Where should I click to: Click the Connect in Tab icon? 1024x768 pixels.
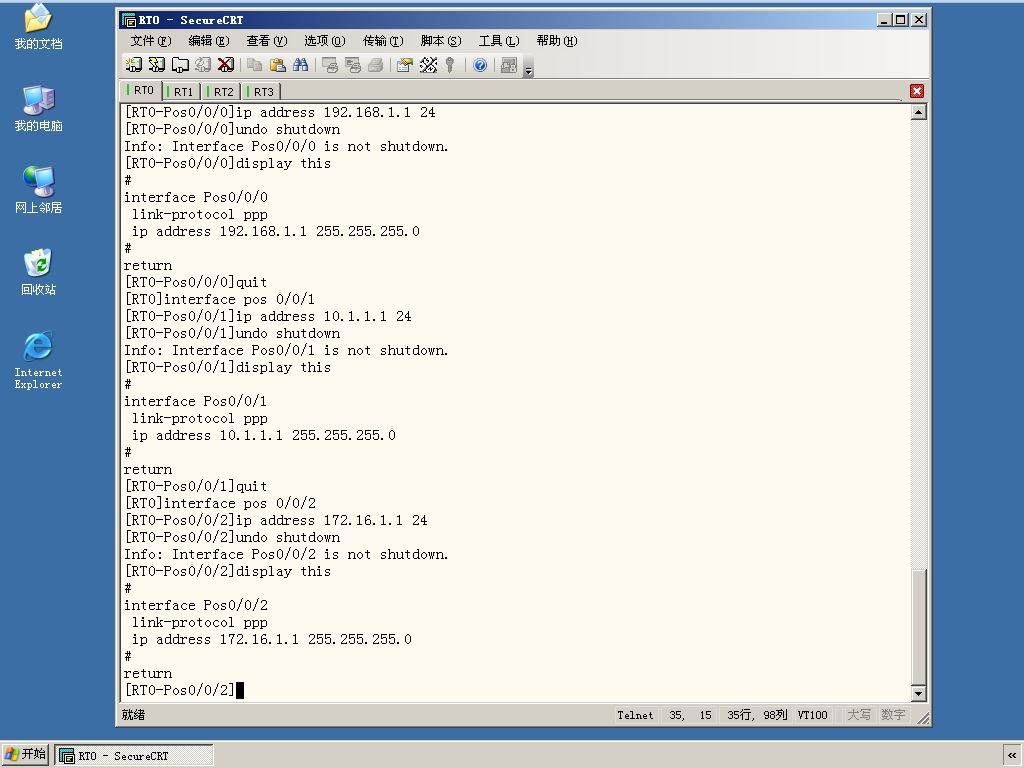[x=180, y=65]
